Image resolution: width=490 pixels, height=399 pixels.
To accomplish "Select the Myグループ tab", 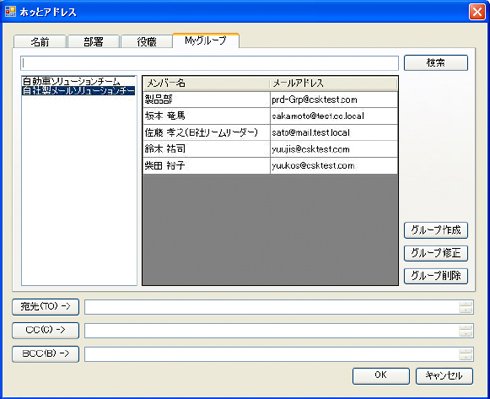I will [x=206, y=41].
